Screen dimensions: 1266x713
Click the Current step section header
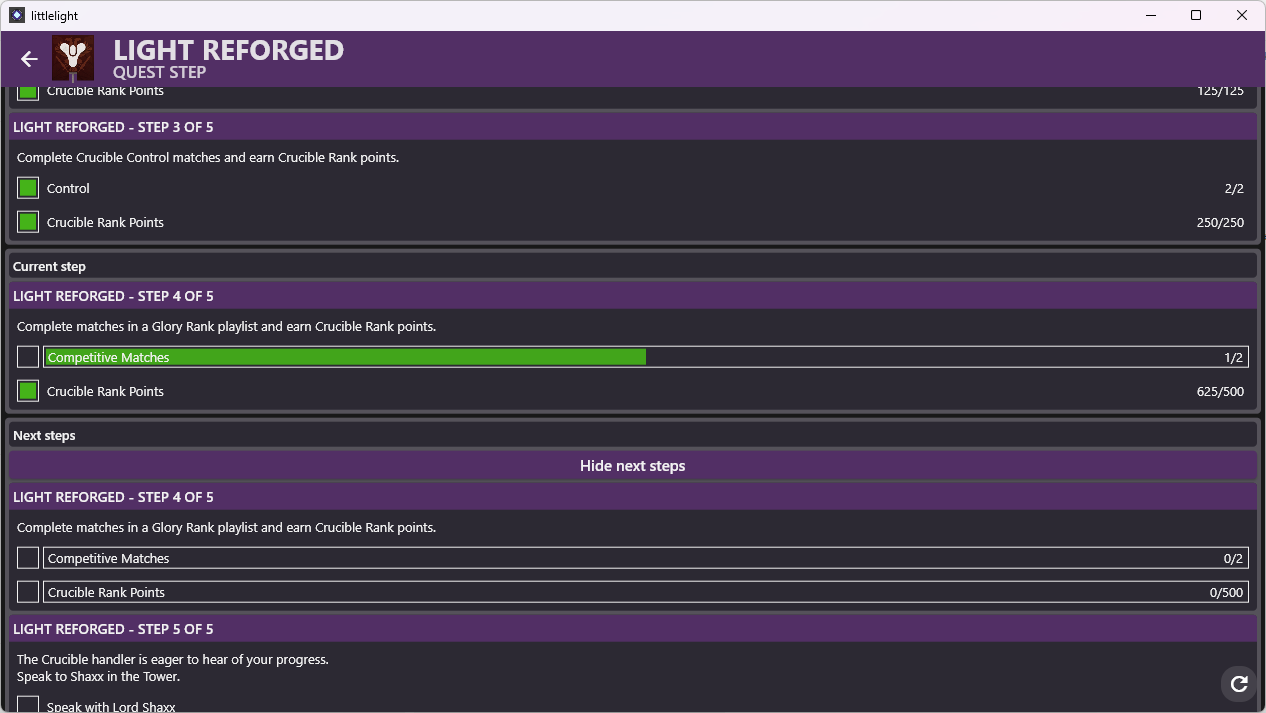point(632,267)
